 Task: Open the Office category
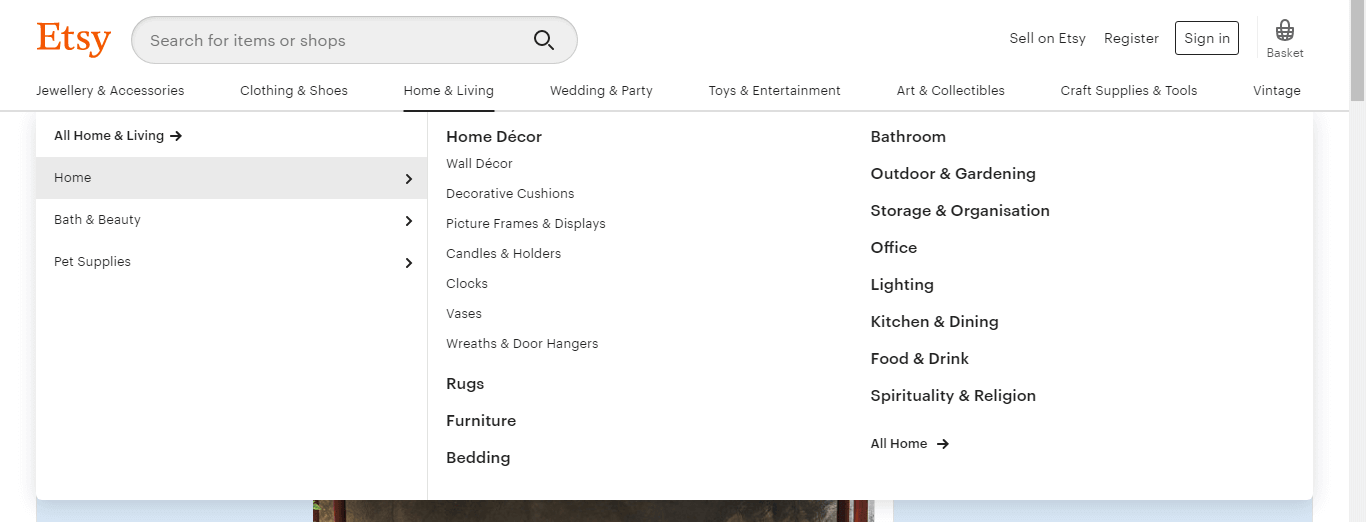point(894,248)
